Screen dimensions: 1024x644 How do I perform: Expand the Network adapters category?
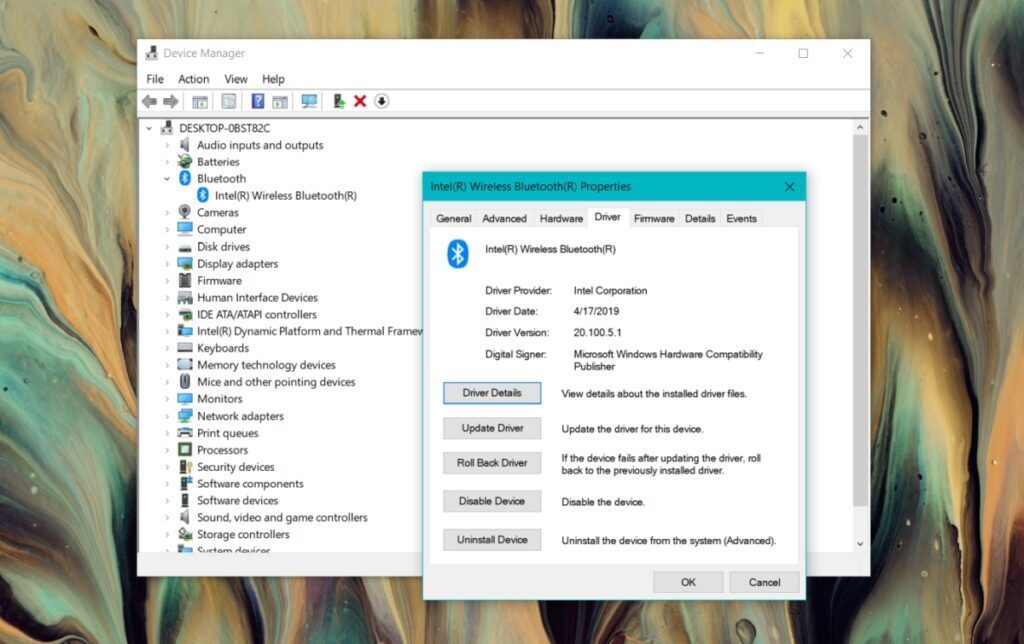(x=167, y=415)
